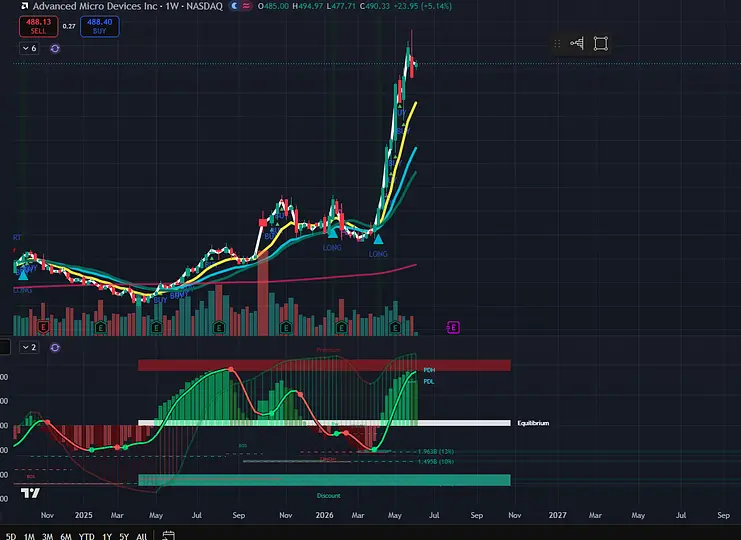
Task: Click the PDL label
Action: [429, 381]
